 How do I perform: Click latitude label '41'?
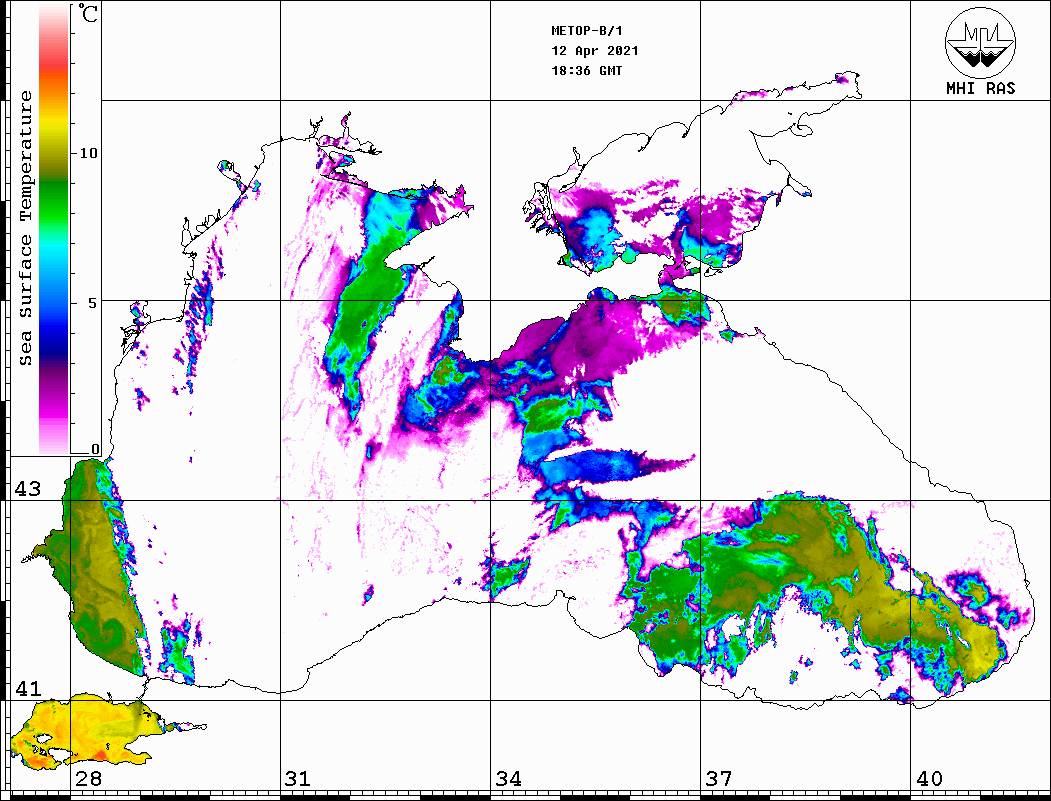(x=27, y=689)
